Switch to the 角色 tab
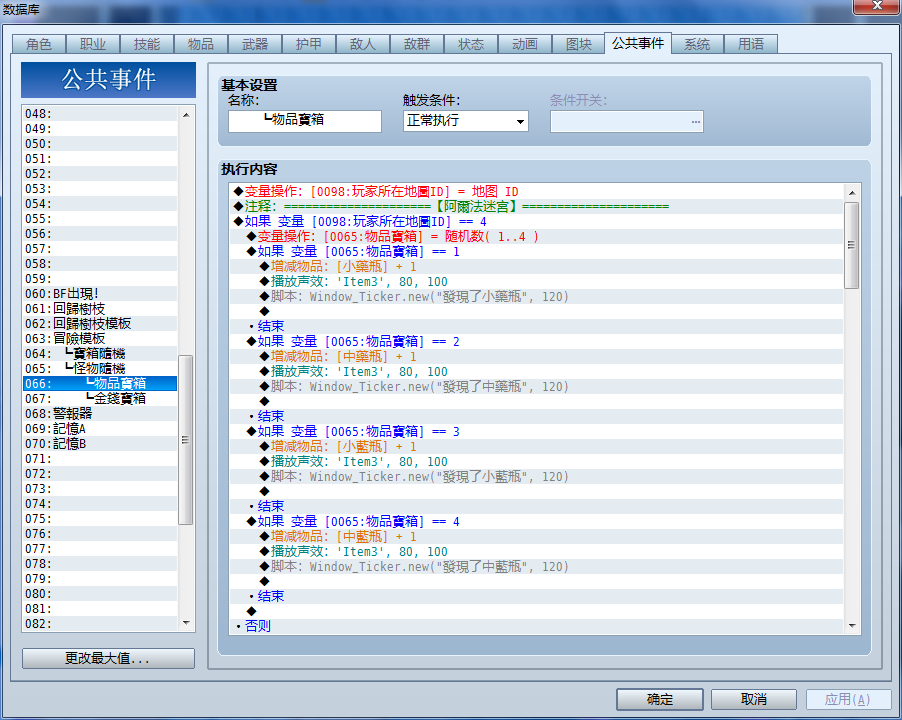 click(39, 44)
